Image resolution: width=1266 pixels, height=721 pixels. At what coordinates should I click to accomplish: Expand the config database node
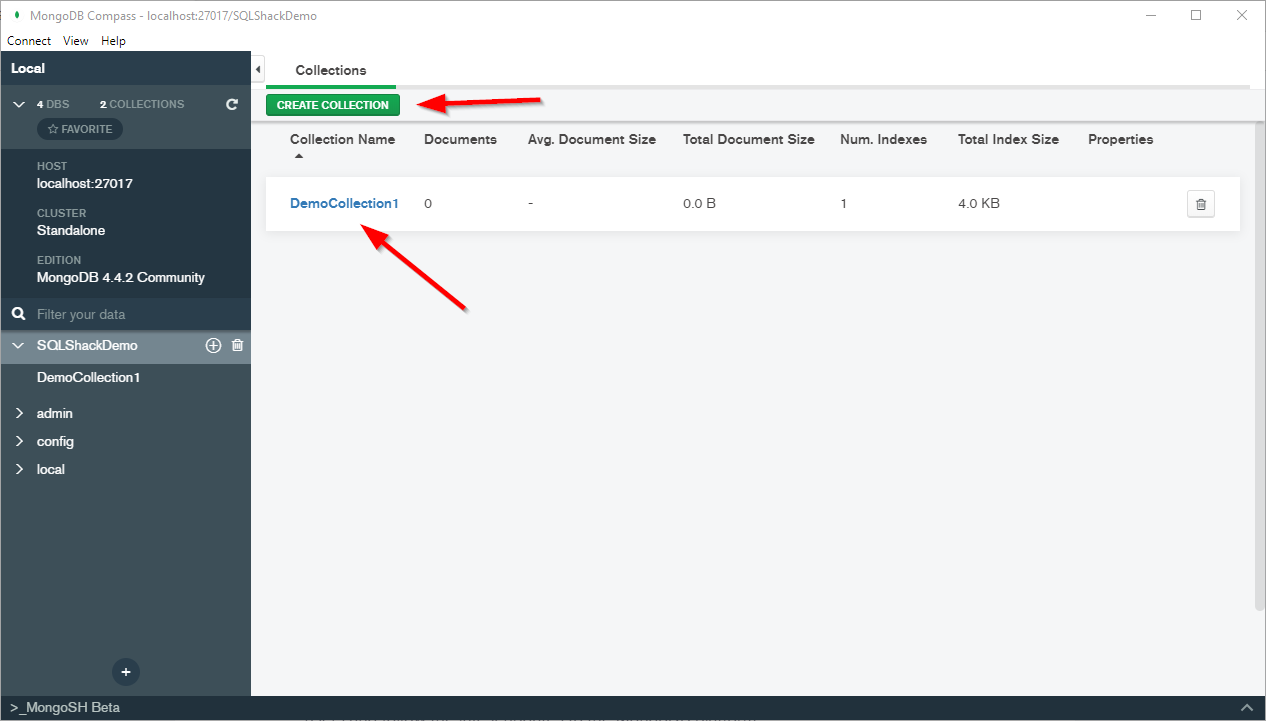tap(18, 441)
